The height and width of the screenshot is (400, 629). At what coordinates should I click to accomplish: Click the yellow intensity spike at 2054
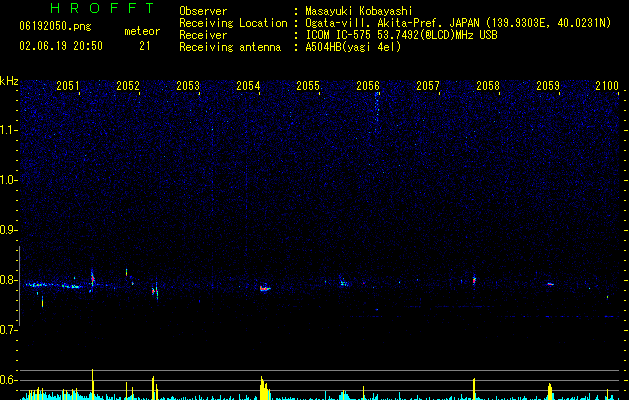(x=263, y=388)
